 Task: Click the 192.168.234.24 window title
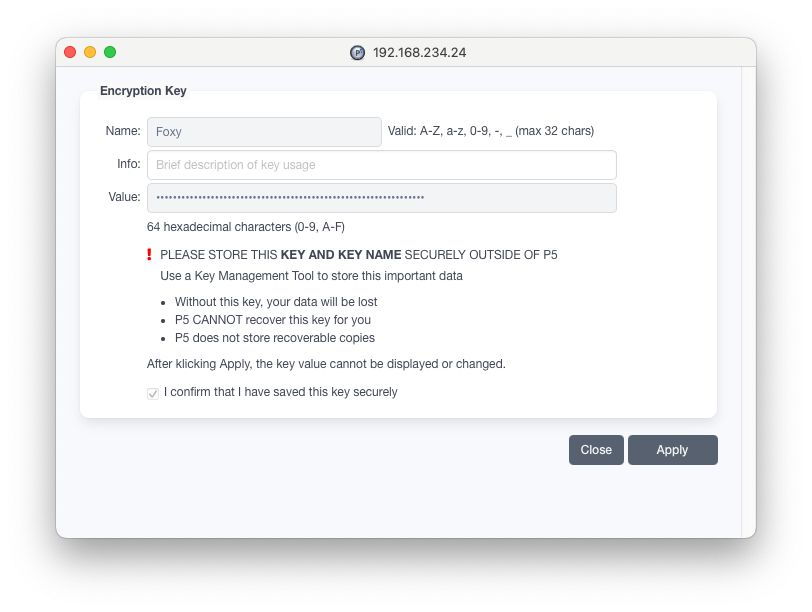click(x=419, y=52)
